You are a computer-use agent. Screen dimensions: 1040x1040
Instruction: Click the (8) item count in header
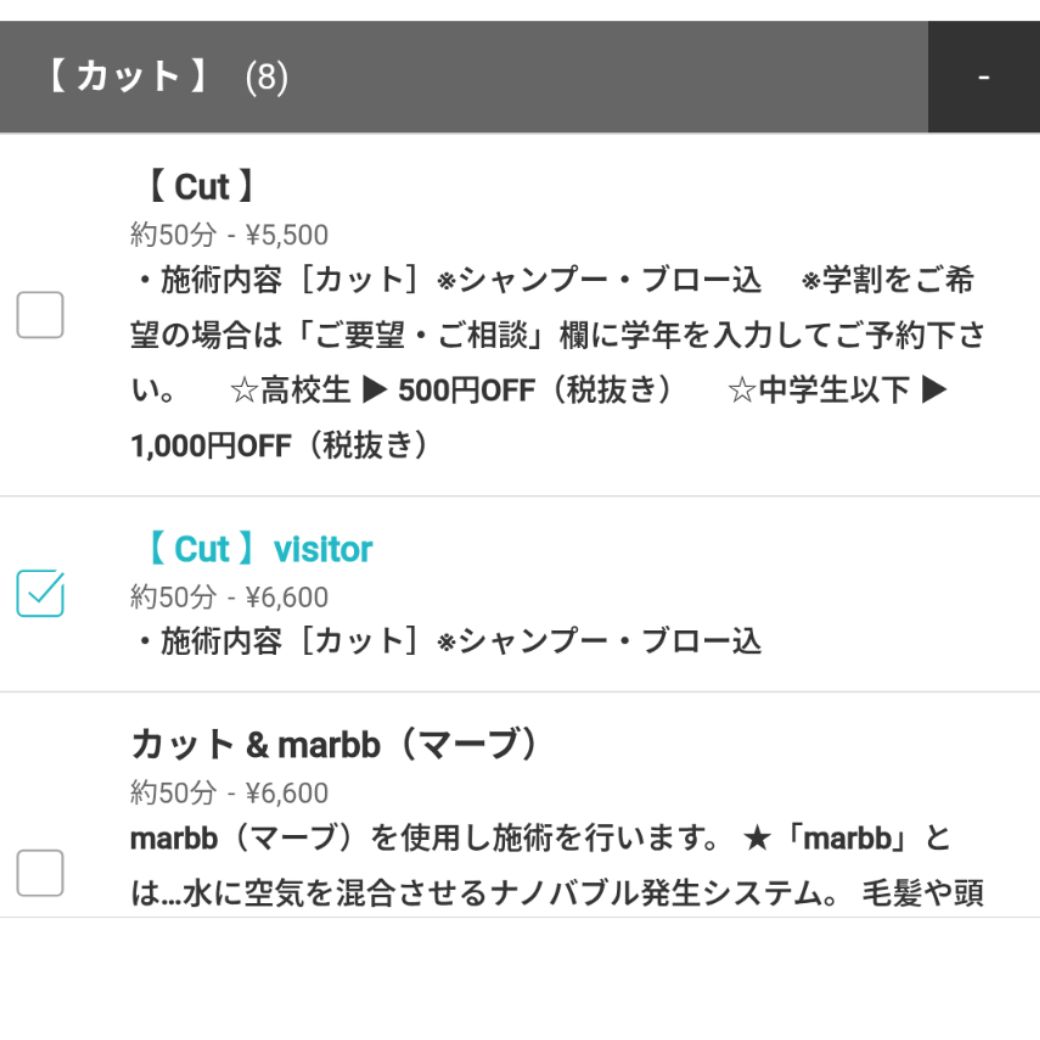tap(266, 78)
